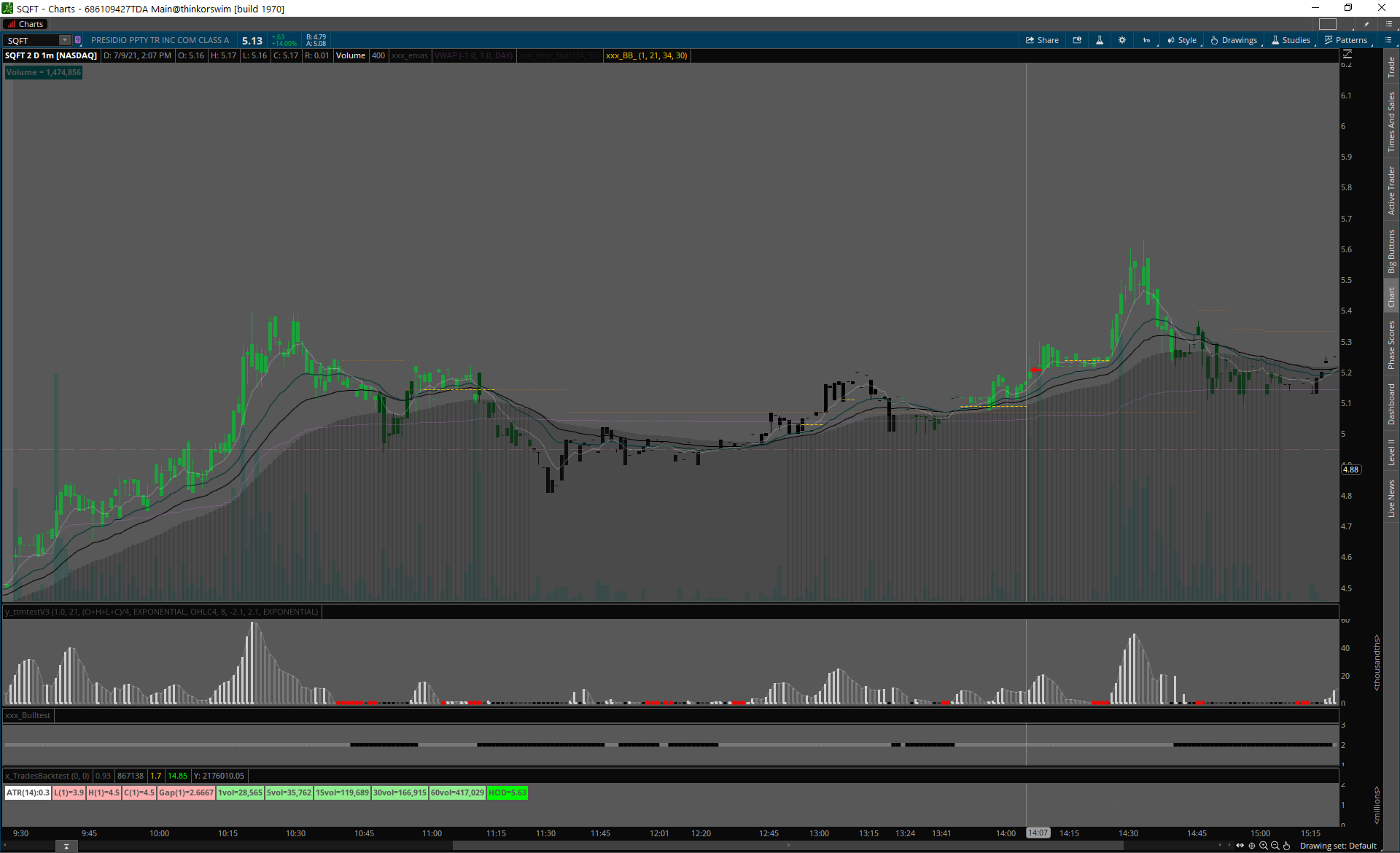Click the crosshair pan icon at bottom
The width and height of the screenshot is (1400, 853).
coord(1252,846)
